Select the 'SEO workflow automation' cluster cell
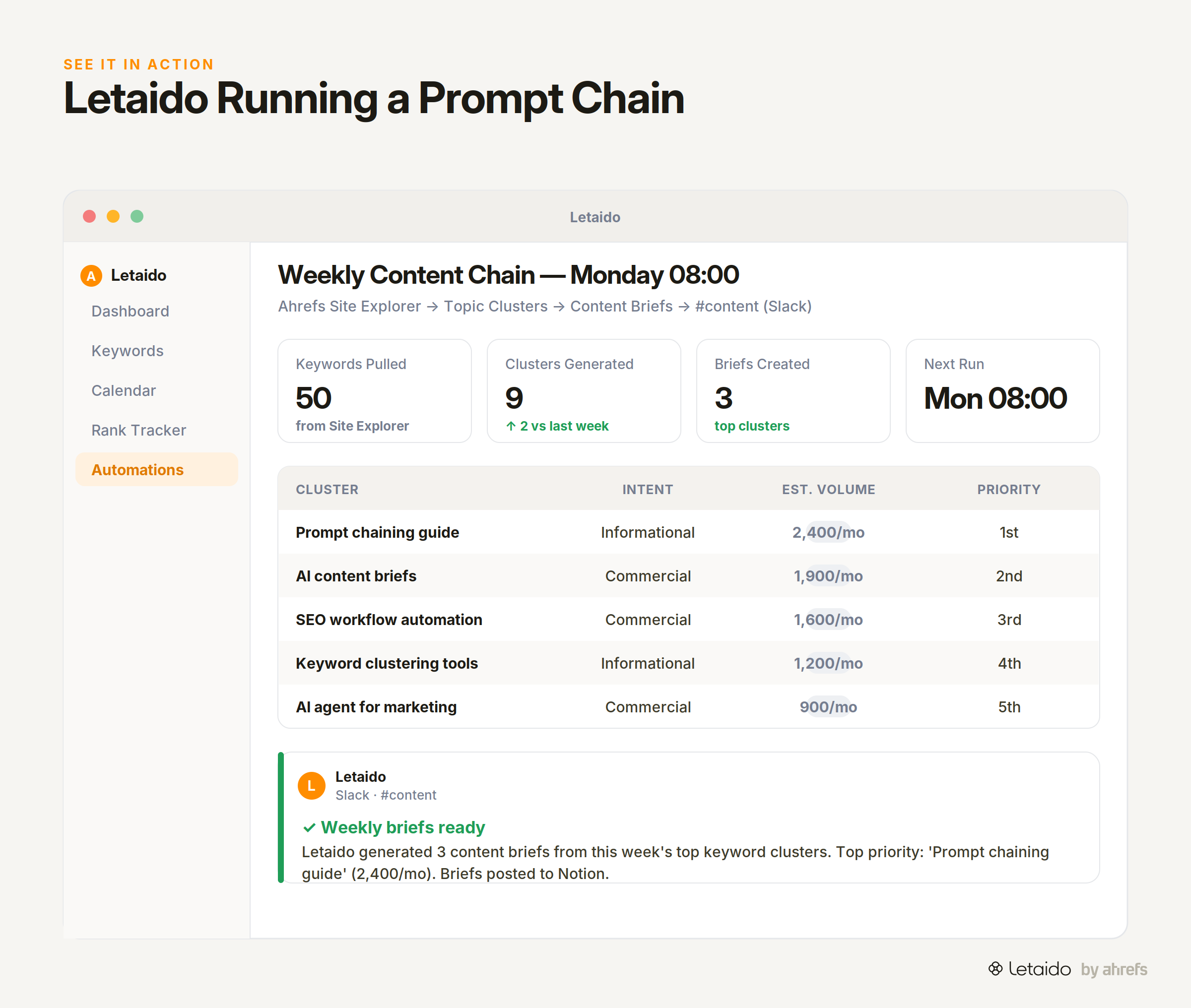 click(389, 620)
